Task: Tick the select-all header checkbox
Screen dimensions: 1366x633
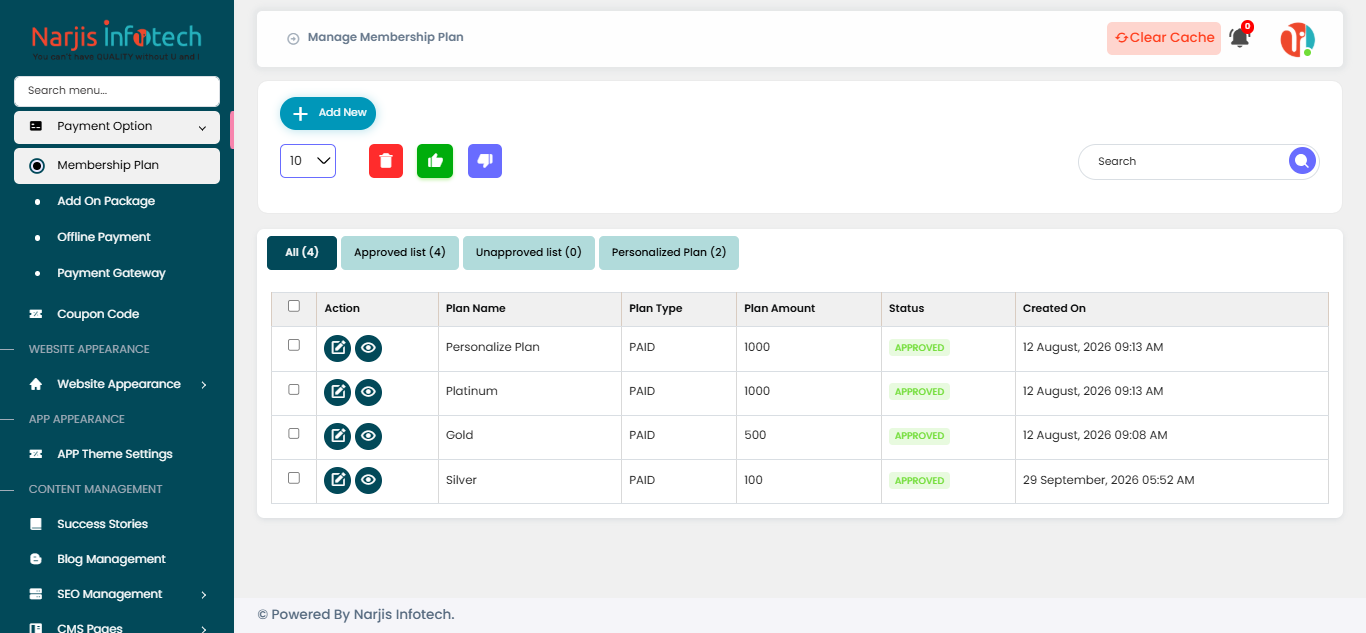Action: coord(294,306)
